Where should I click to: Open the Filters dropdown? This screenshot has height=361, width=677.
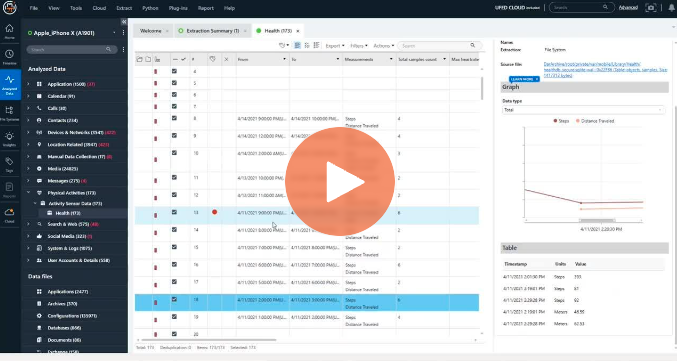point(359,45)
